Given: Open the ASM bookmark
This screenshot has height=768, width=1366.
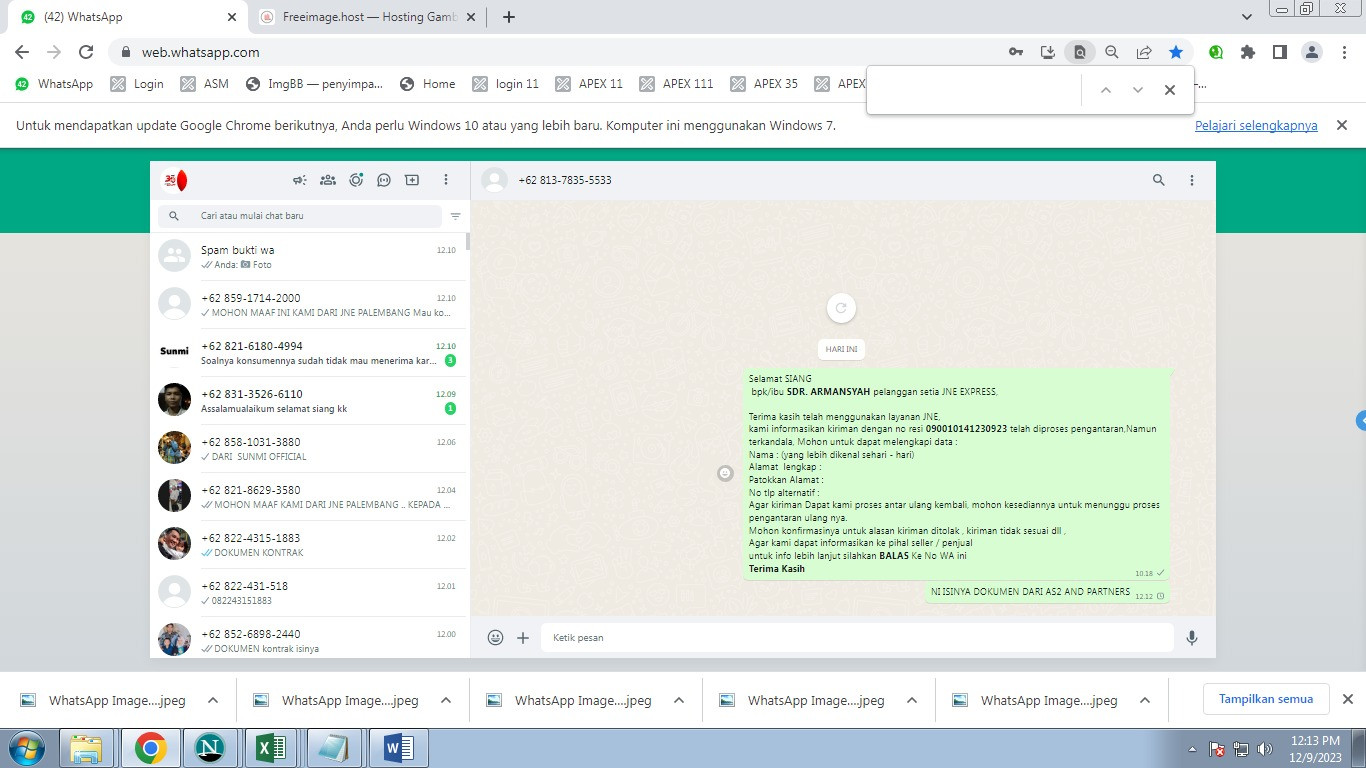Looking at the screenshot, I should 205,84.
